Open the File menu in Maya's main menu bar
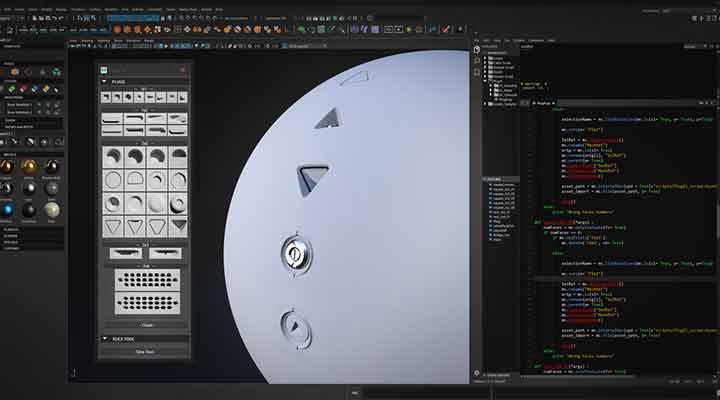This screenshot has height=400, width=720. [6, 9]
